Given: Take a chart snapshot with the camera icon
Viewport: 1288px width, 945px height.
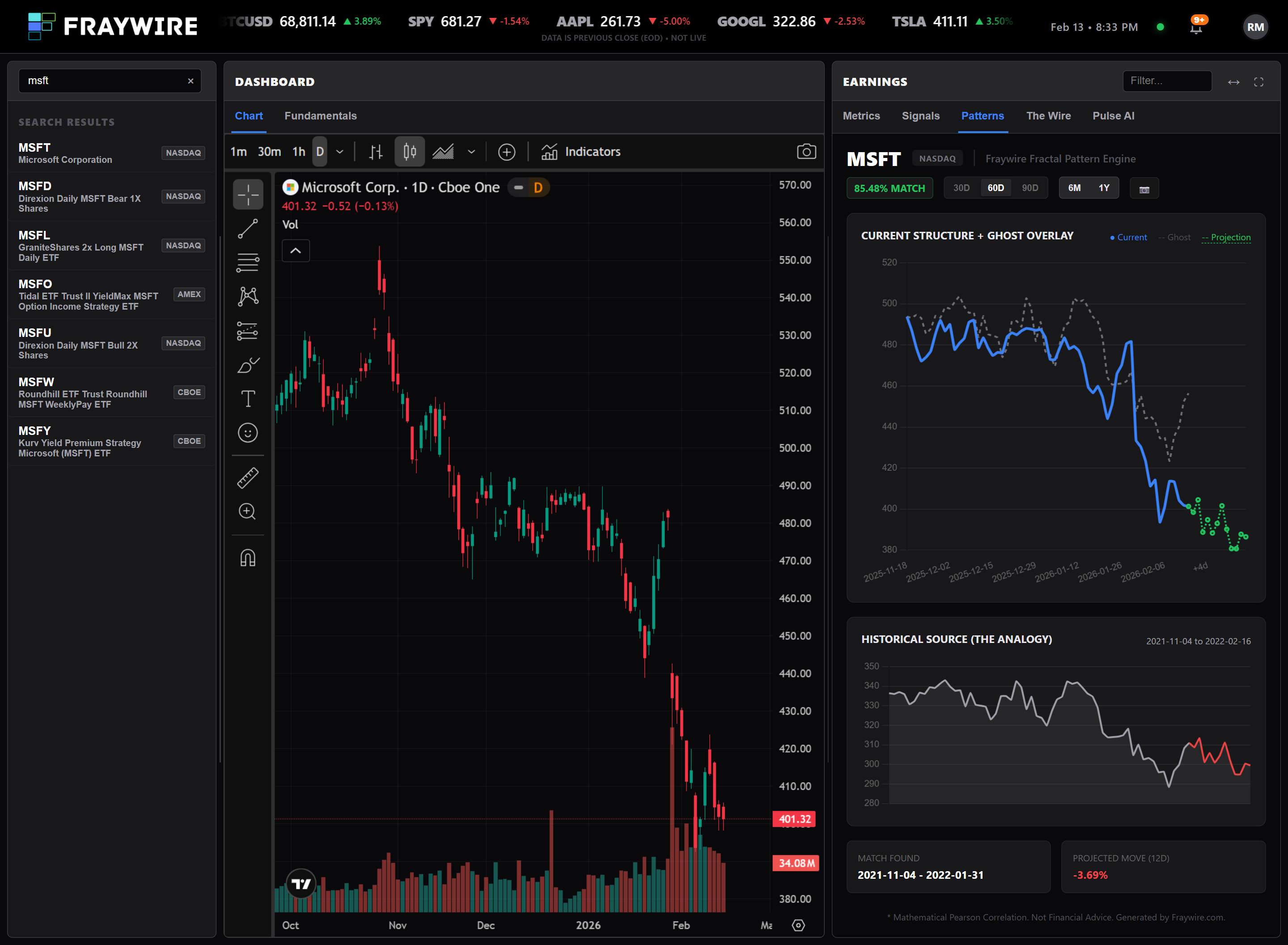Looking at the screenshot, I should pyautogui.click(x=806, y=152).
